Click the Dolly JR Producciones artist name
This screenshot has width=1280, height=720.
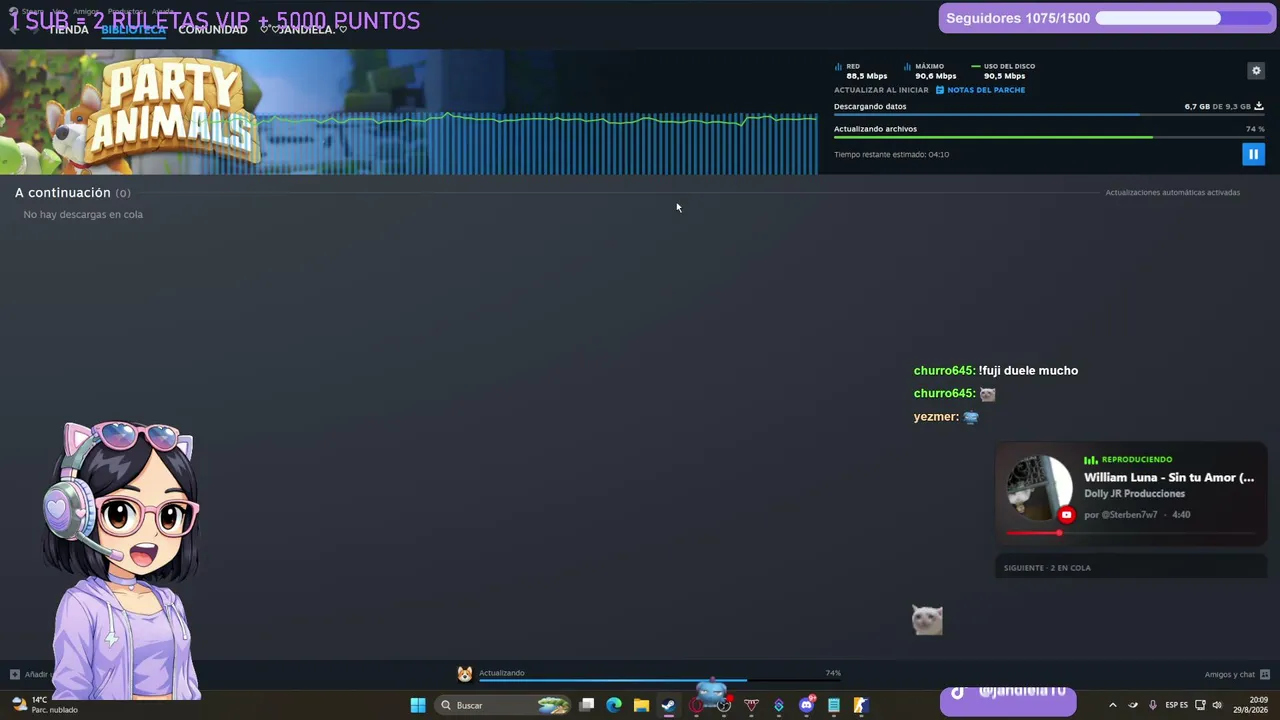pos(1134,494)
